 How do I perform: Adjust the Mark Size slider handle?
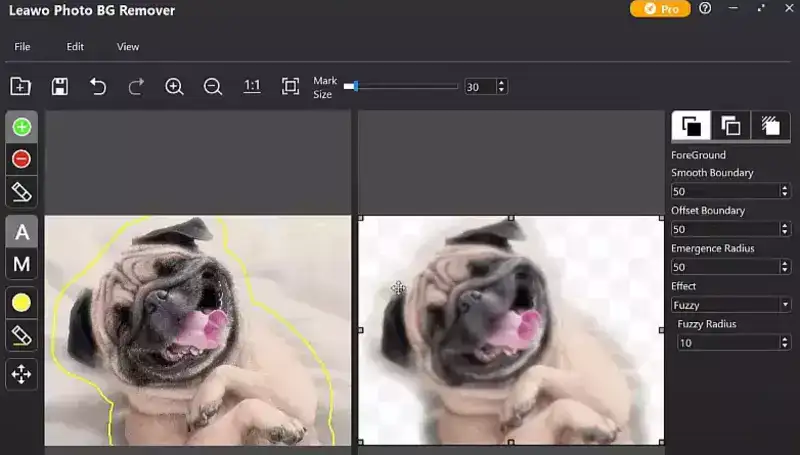356,86
